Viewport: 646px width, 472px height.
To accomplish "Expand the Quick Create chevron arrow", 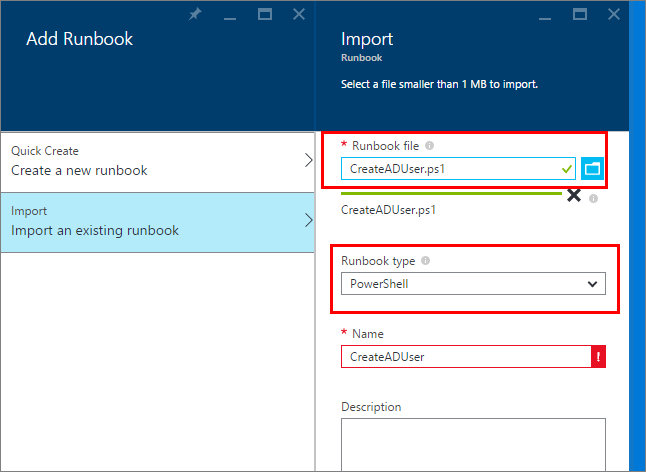I will [x=309, y=160].
